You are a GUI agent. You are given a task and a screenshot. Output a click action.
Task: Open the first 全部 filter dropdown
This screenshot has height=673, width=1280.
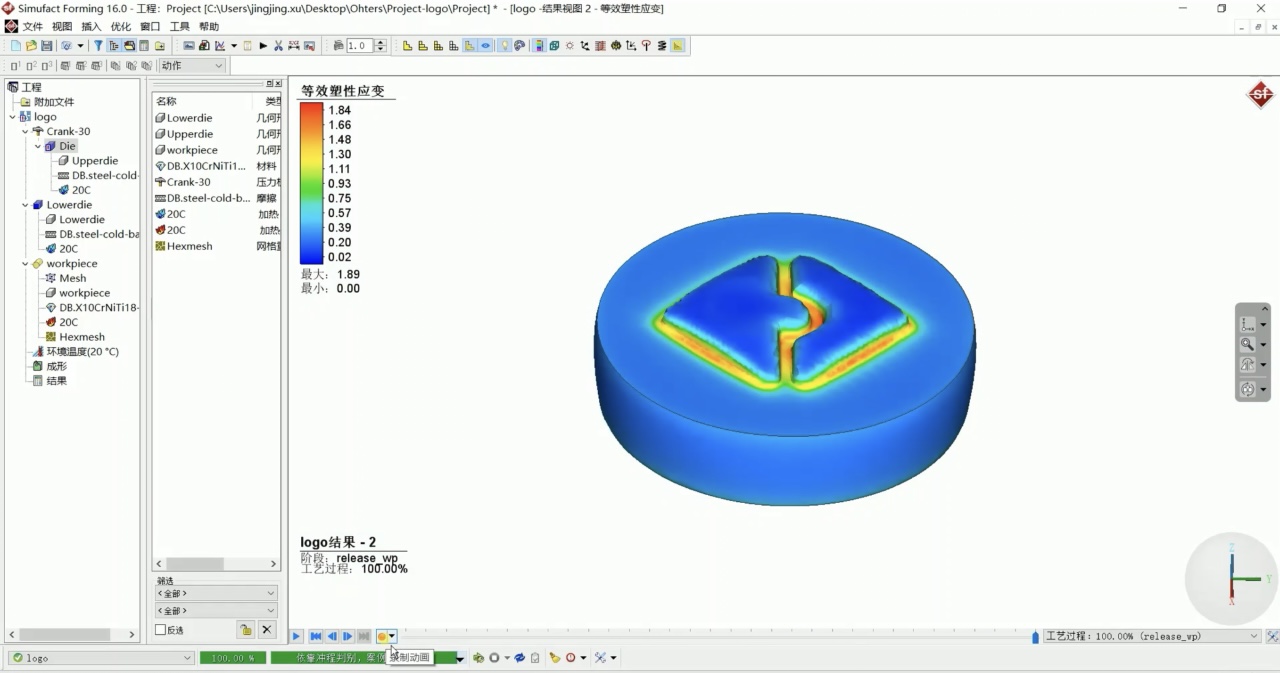click(x=215, y=593)
